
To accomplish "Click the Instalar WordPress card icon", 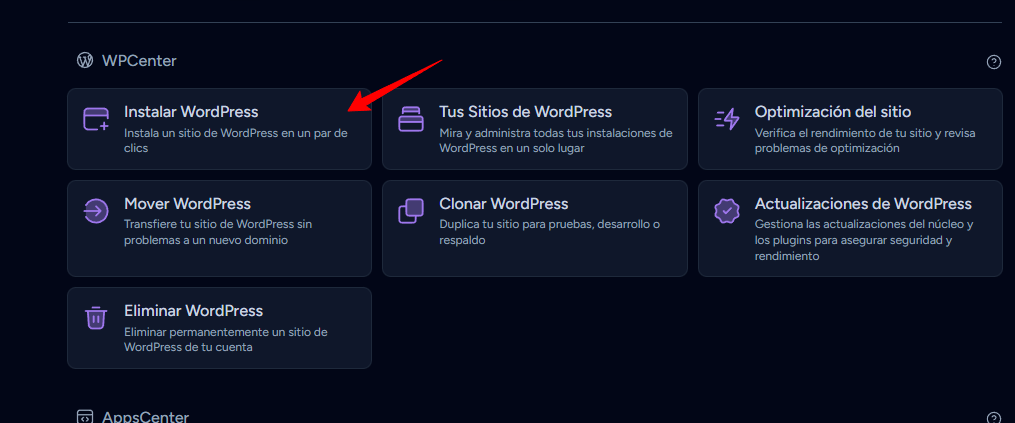I will pyautogui.click(x=96, y=119).
